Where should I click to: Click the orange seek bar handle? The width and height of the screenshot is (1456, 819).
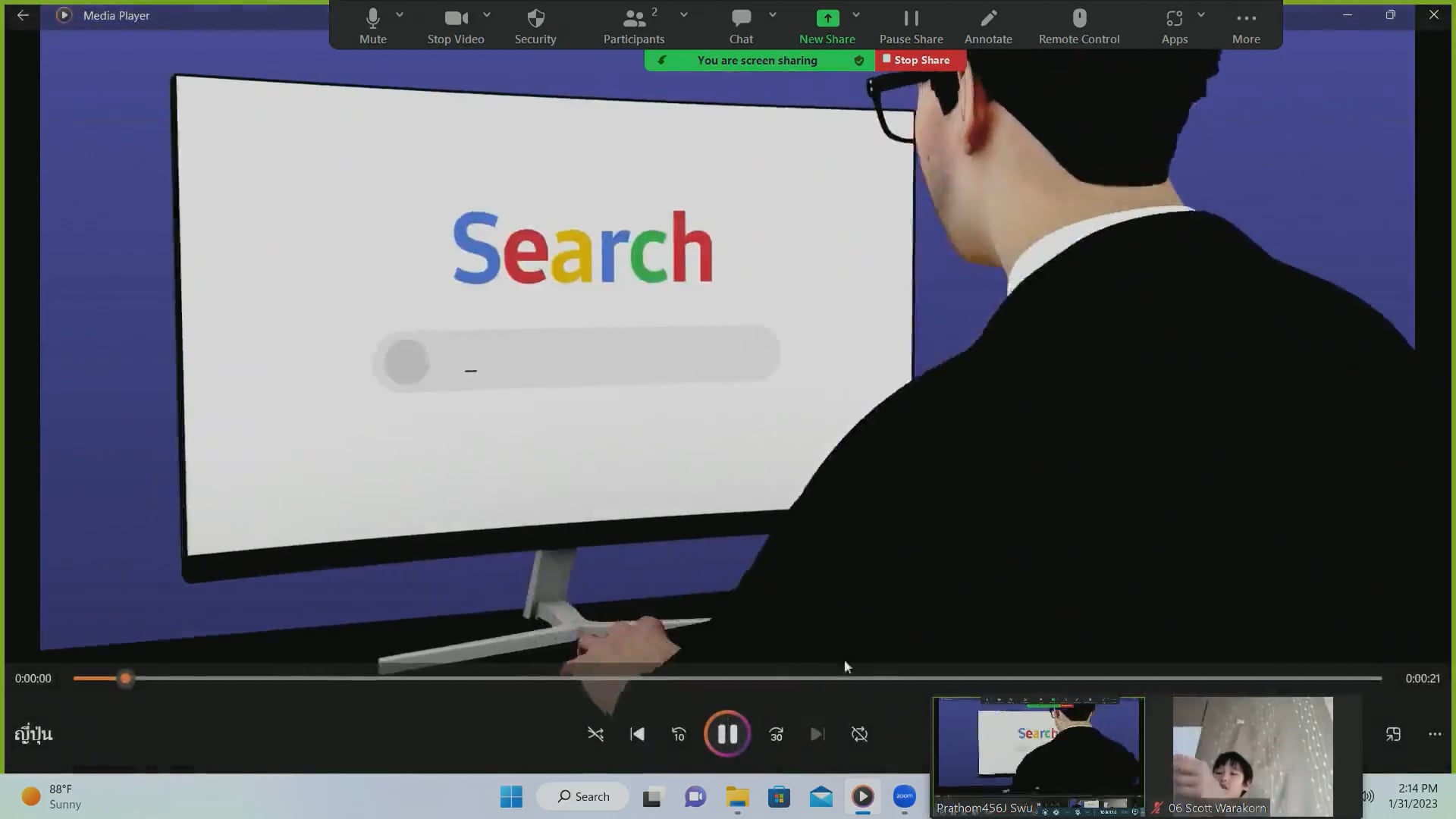tap(126, 679)
